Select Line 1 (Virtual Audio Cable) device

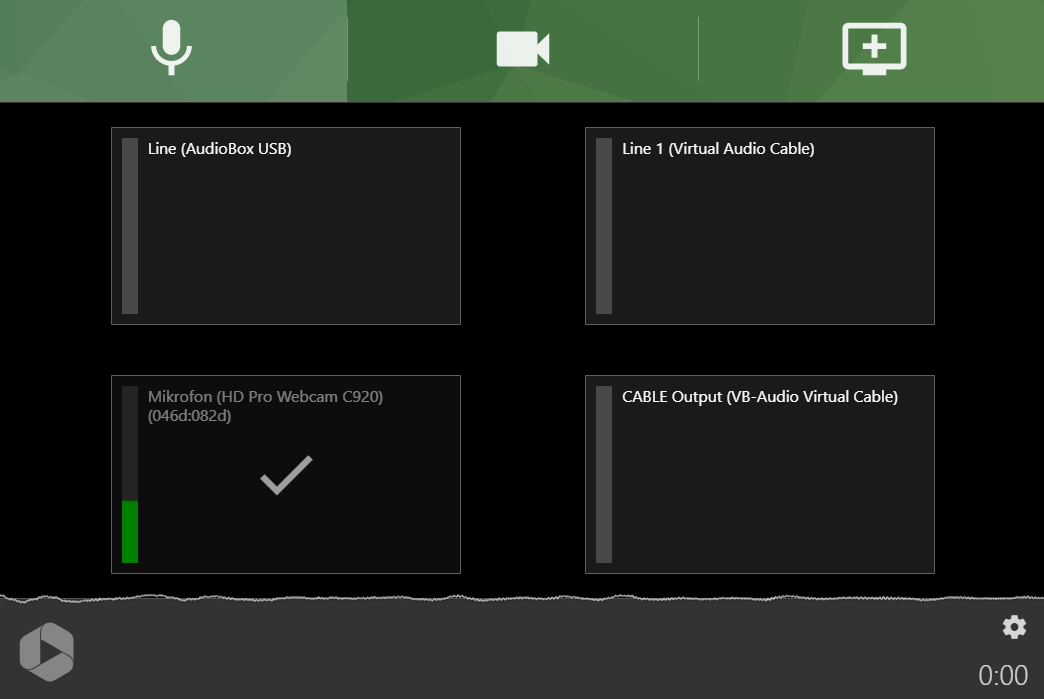coord(760,226)
